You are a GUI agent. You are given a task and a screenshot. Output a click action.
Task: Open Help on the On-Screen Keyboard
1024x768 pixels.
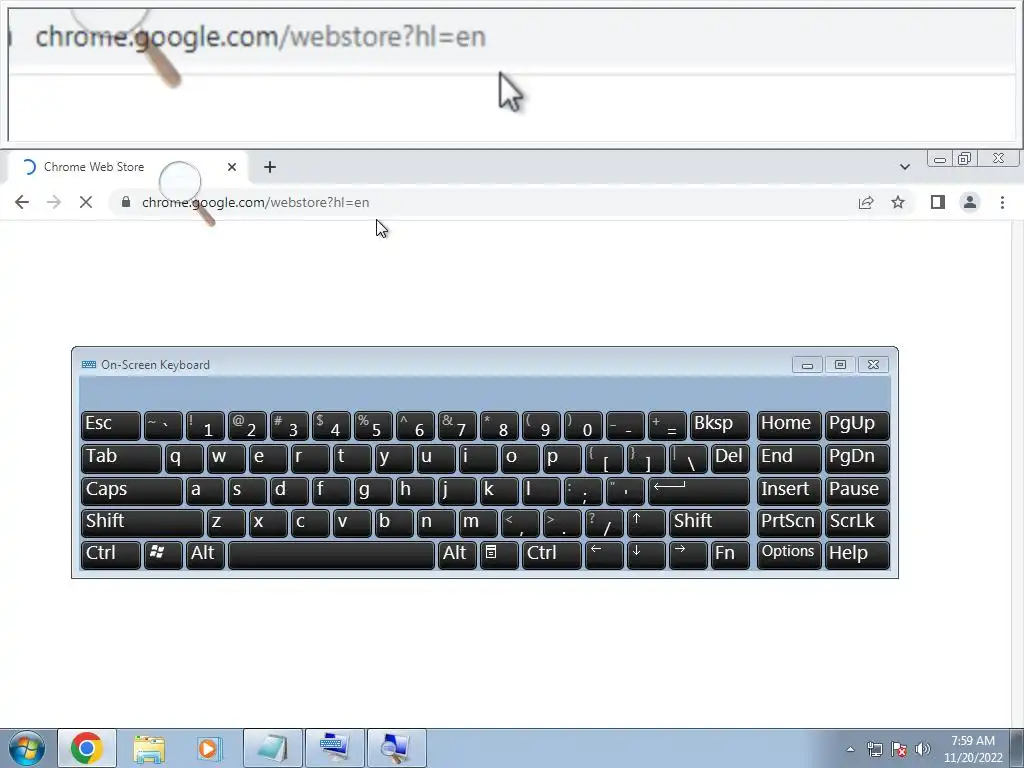point(857,555)
